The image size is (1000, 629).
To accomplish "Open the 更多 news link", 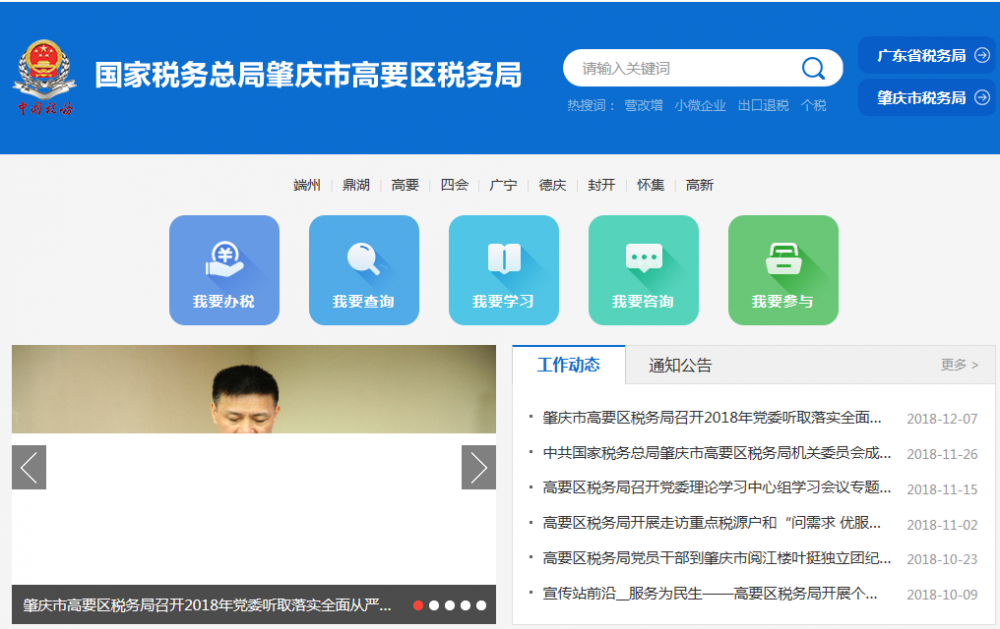I will pyautogui.click(x=956, y=366).
